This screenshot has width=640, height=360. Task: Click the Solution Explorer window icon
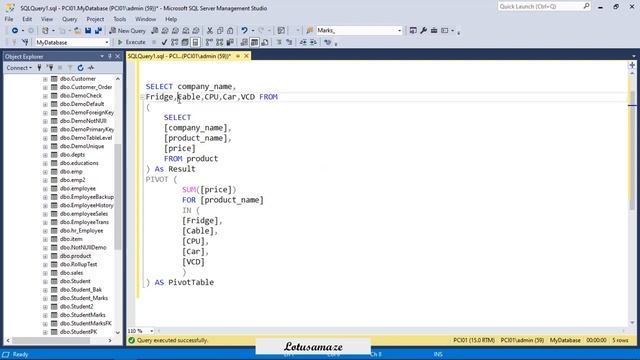[413, 31]
